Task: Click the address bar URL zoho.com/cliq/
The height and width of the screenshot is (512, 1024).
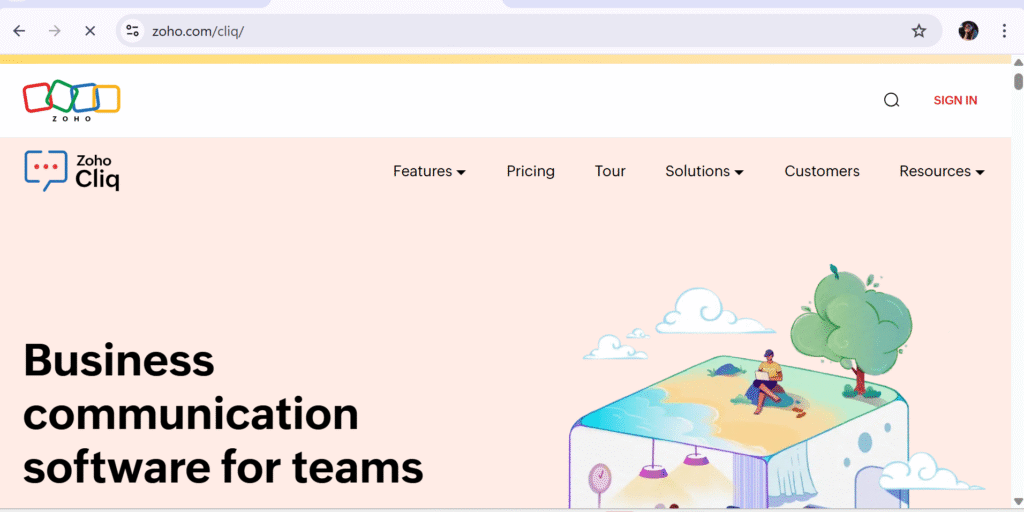Action: click(x=198, y=31)
